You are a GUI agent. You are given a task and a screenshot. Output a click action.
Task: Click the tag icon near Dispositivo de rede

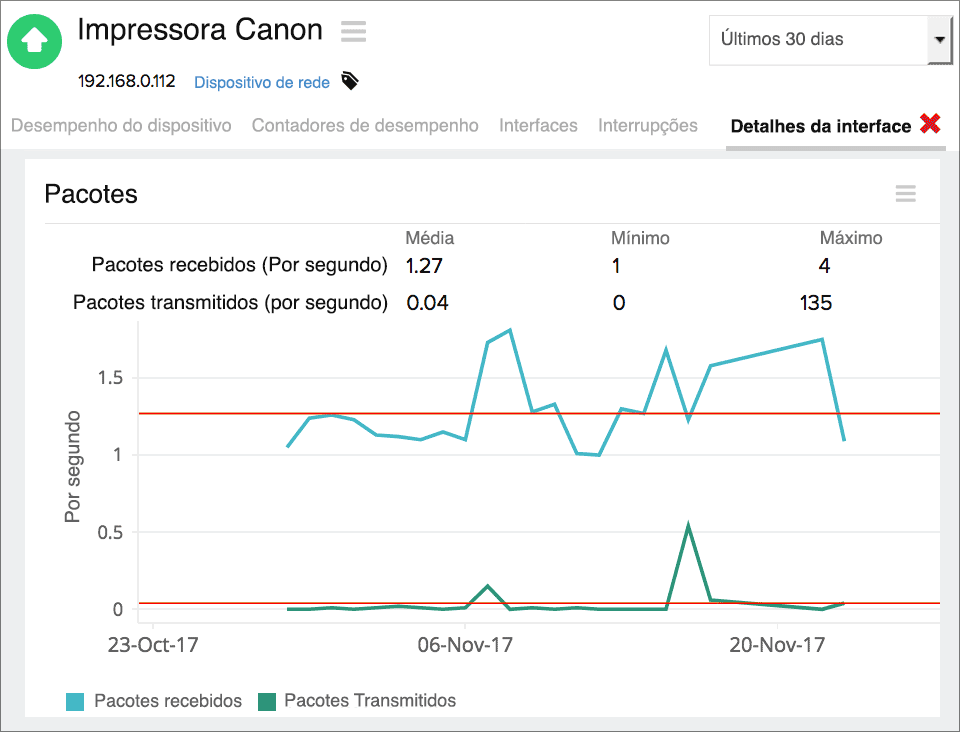tap(349, 82)
